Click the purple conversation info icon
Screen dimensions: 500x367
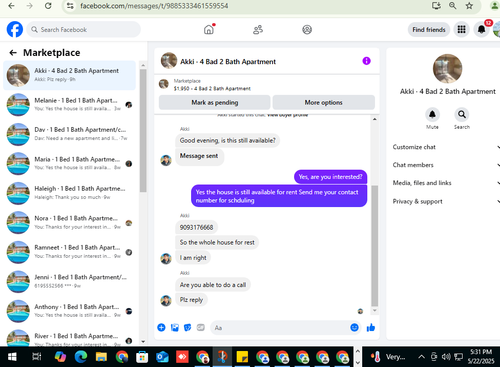pos(366,61)
